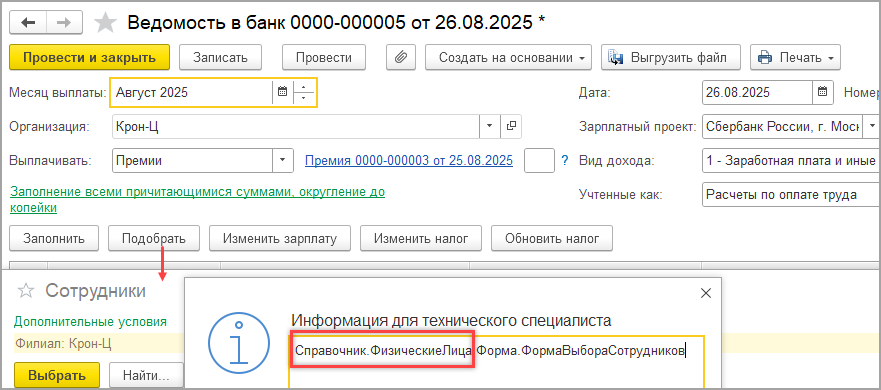Open the calendar for Месяц выплаты

[x=283, y=92]
